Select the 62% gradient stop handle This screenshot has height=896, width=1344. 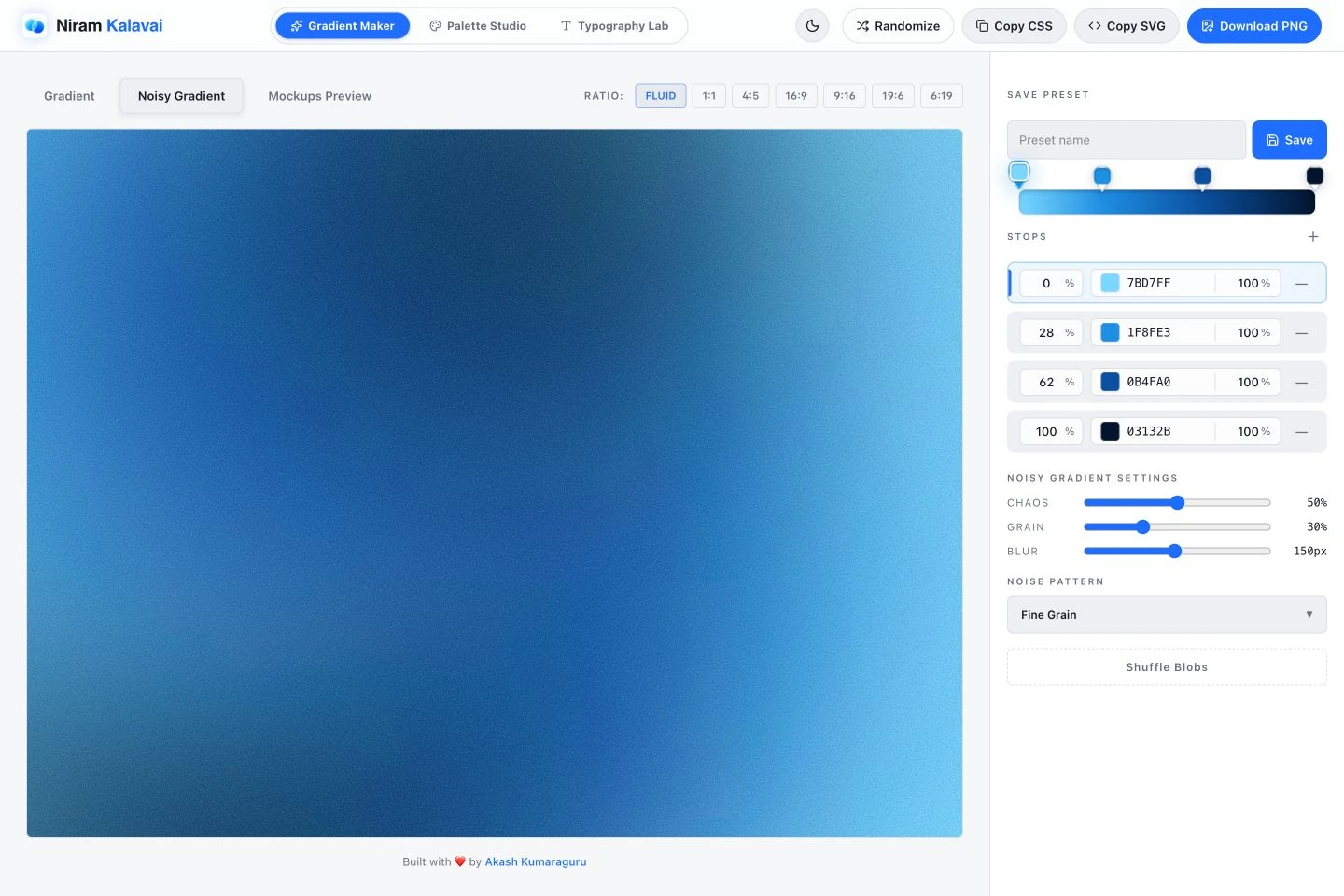pyautogui.click(x=1202, y=176)
